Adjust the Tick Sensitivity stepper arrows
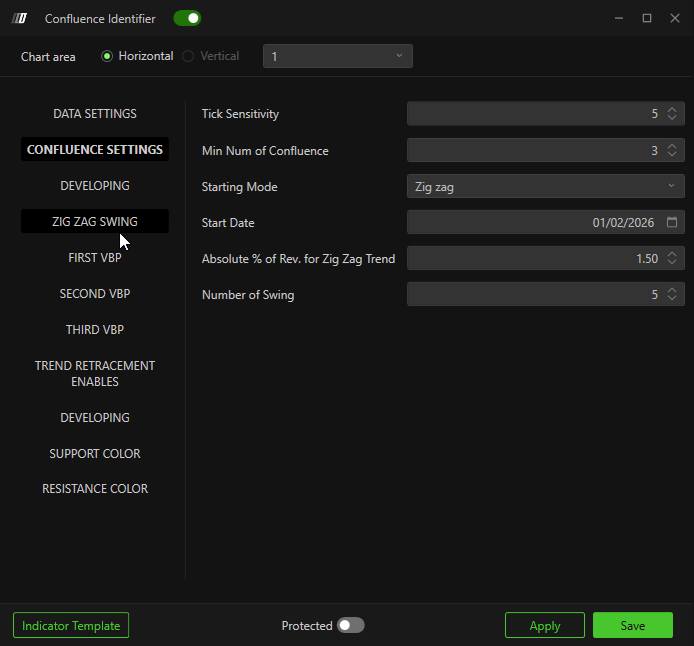This screenshot has width=694, height=646. (x=672, y=114)
